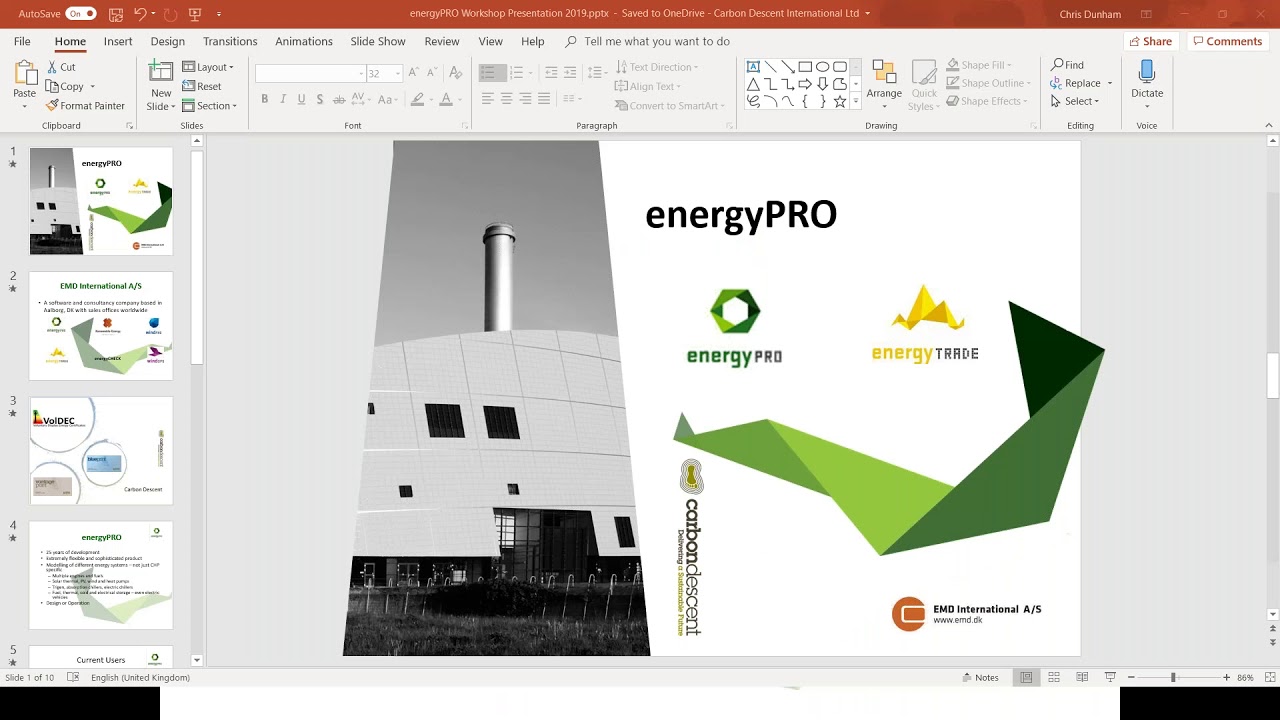Toggle Bold formatting
Viewport: 1280px width, 720px height.
pos(265,99)
